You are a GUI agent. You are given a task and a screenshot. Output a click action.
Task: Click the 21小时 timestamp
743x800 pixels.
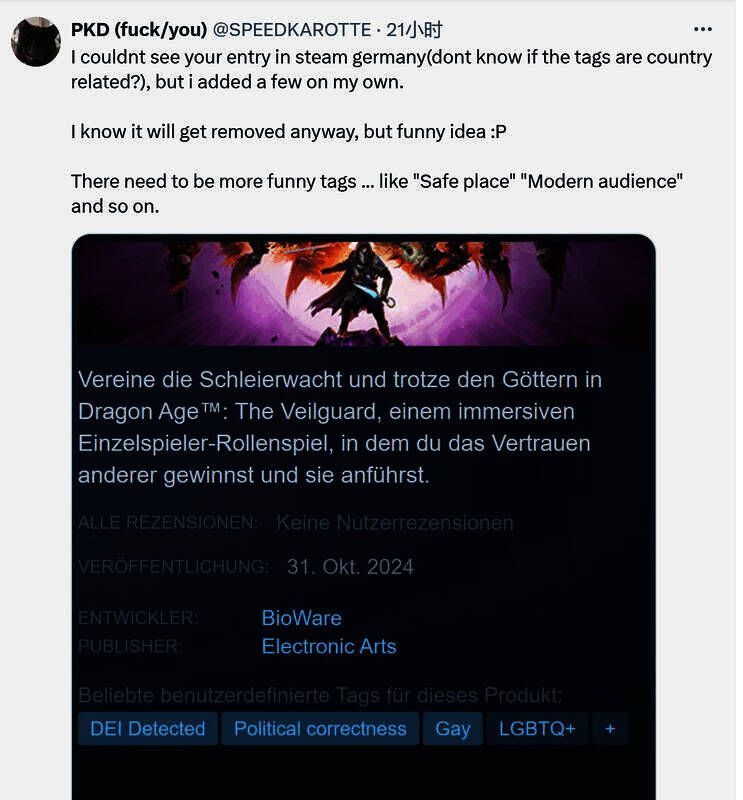pyautogui.click(x=414, y=30)
